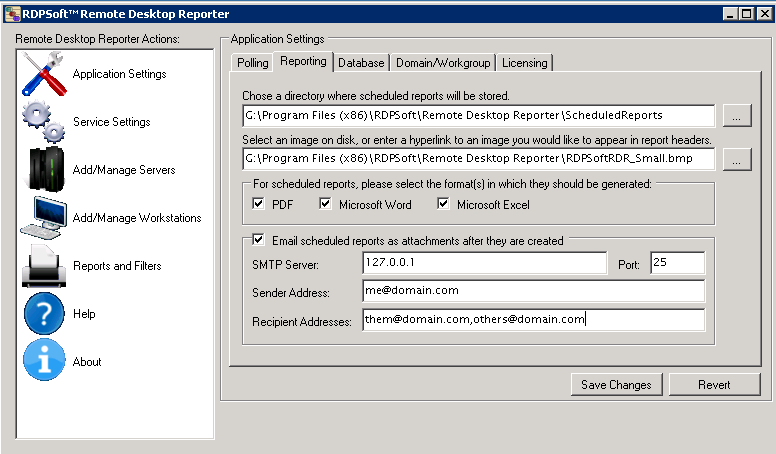The image size is (776, 454).
Task: Uncheck the Microsoft Excel format checkbox
Action: (443, 203)
